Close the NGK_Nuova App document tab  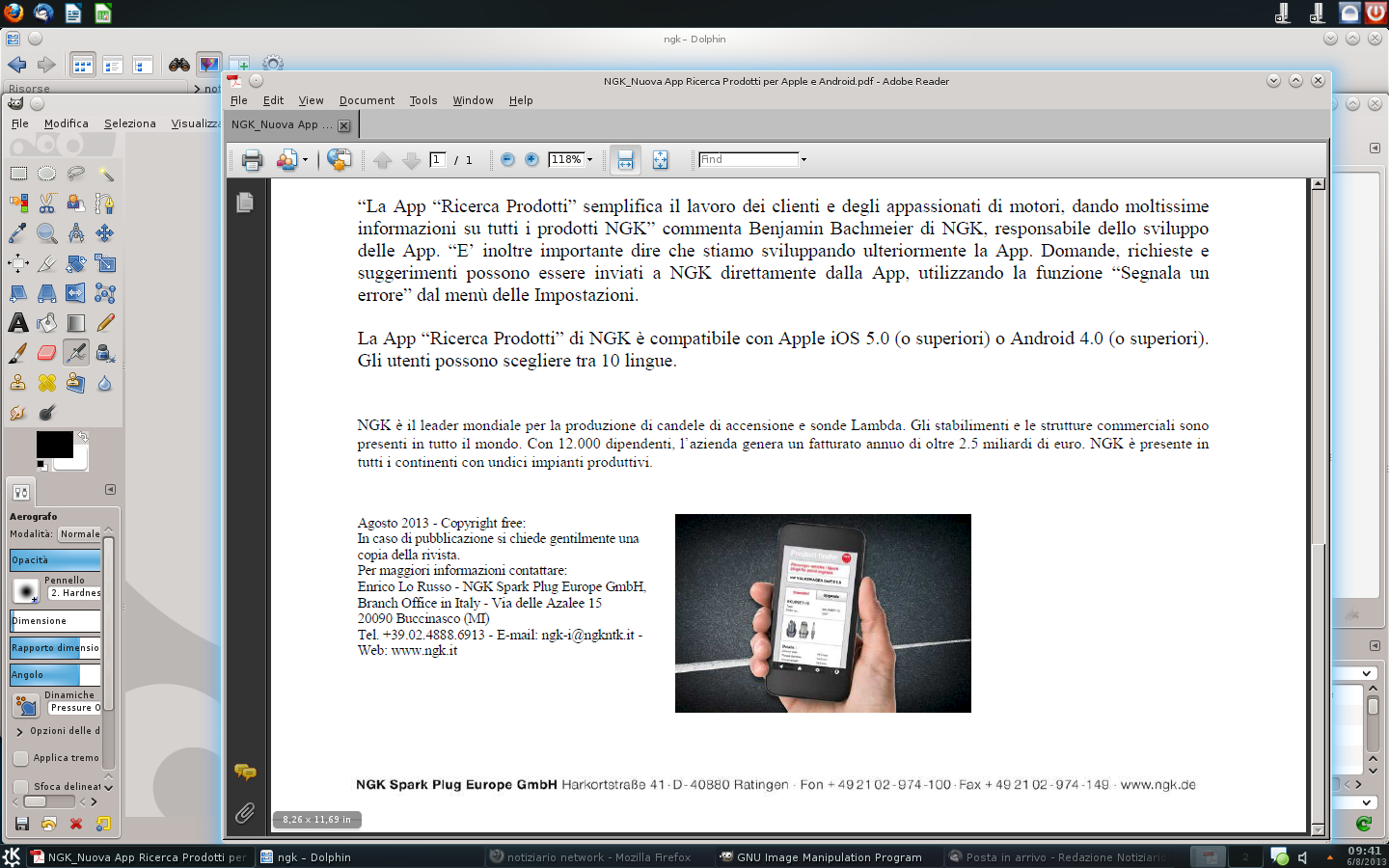tap(344, 125)
